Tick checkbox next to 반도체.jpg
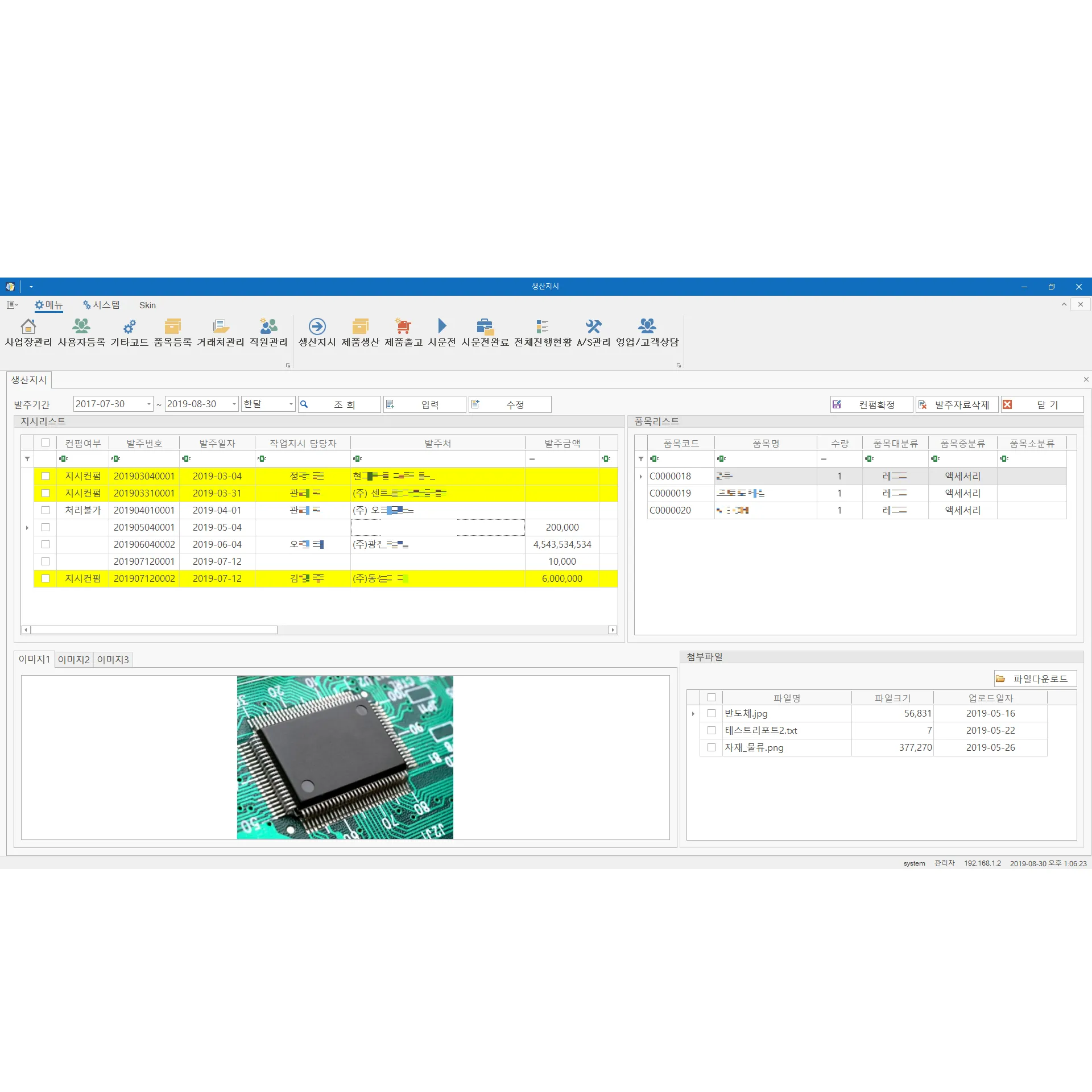Image resolution: width=1092 pixels, height=1092 pixels. point(711,713)
